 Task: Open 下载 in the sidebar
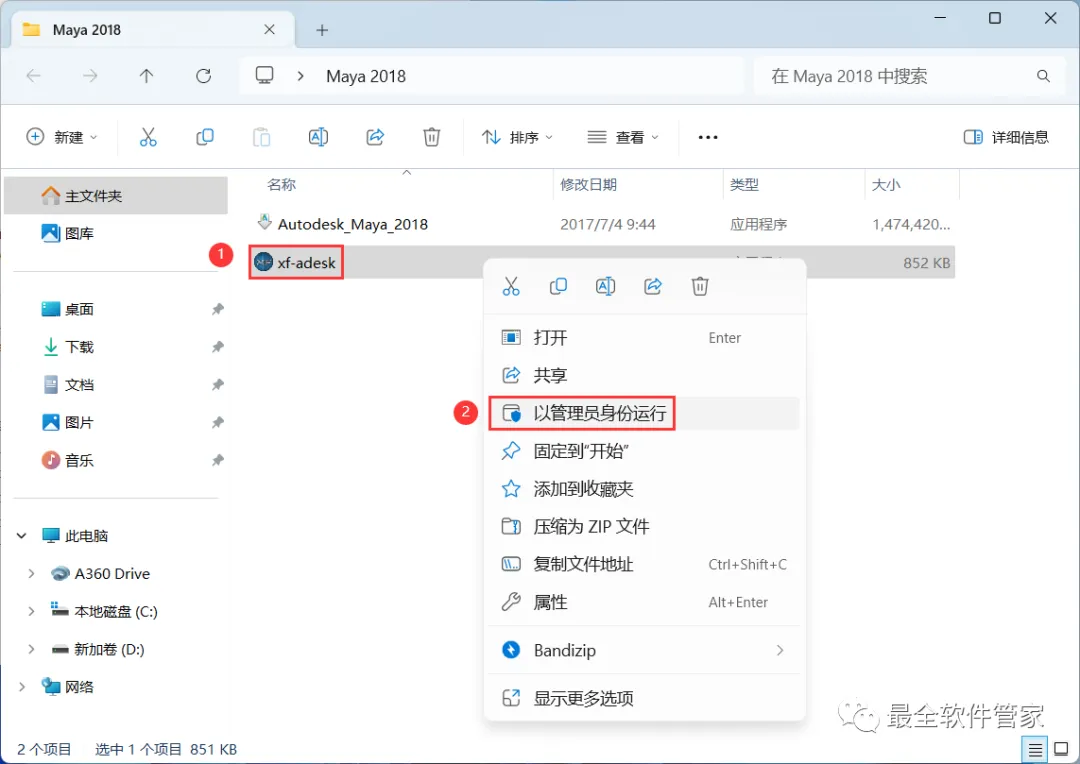(116, 347)
